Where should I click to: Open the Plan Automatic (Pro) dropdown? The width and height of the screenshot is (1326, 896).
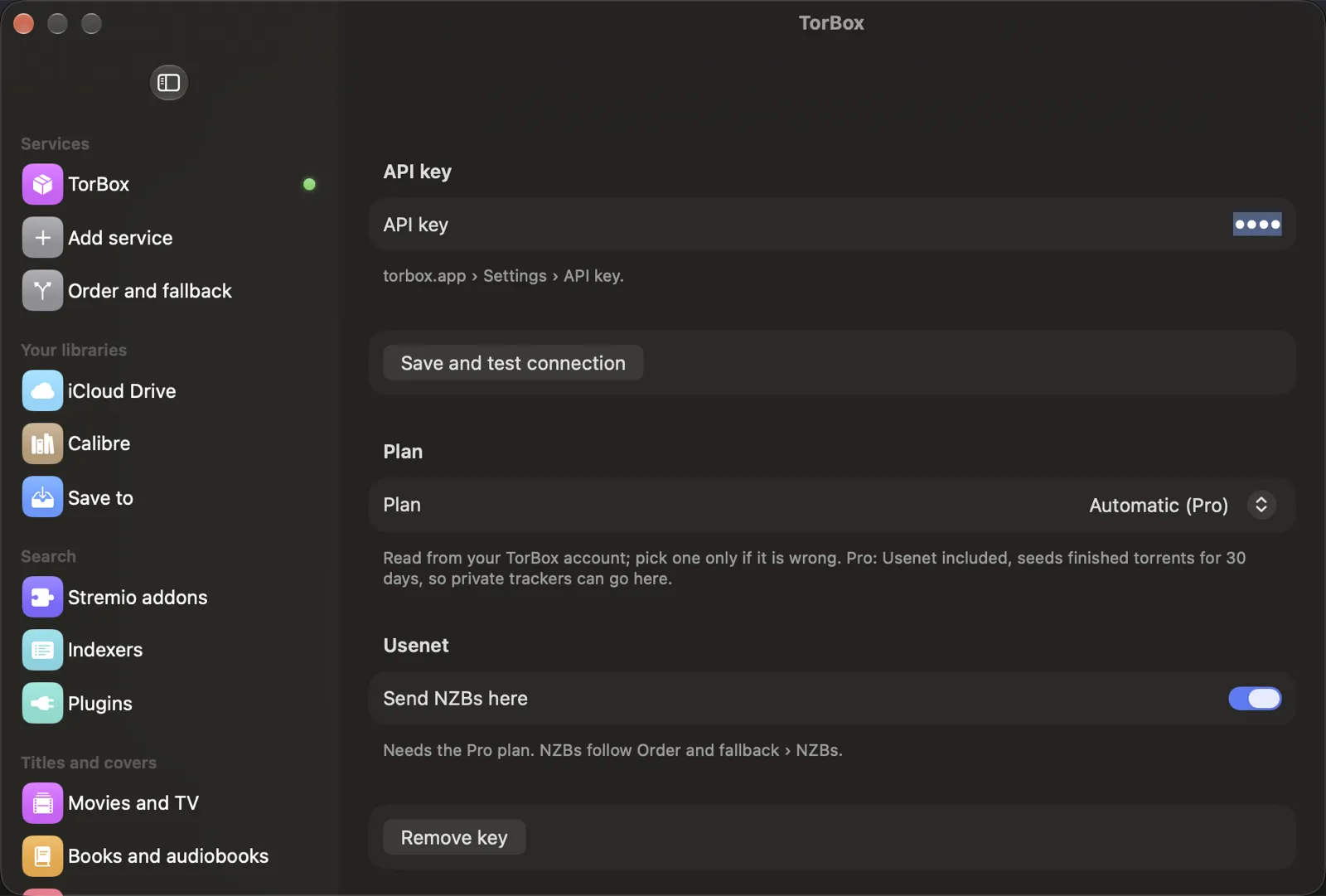click(x=1183, y=505)
